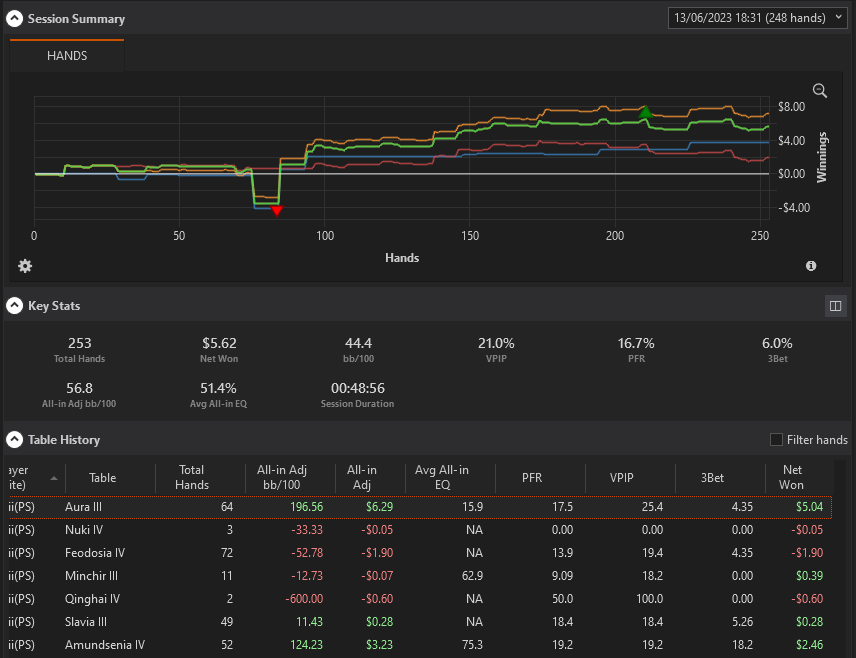The image size is (856, 658).
Task: Select the HANDS tab
Action: tap(67, 56)
